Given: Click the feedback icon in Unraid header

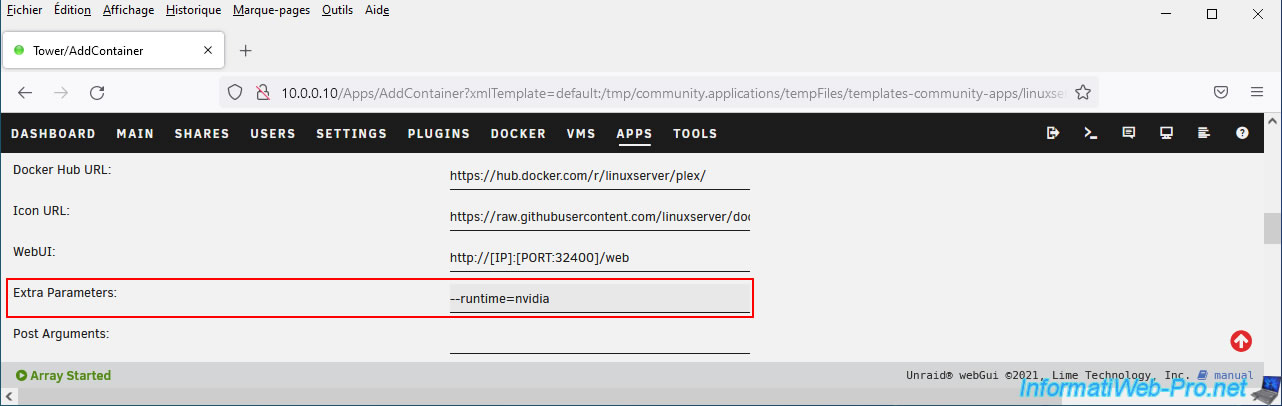Looking at the screenshot, I should [1129, 133].
